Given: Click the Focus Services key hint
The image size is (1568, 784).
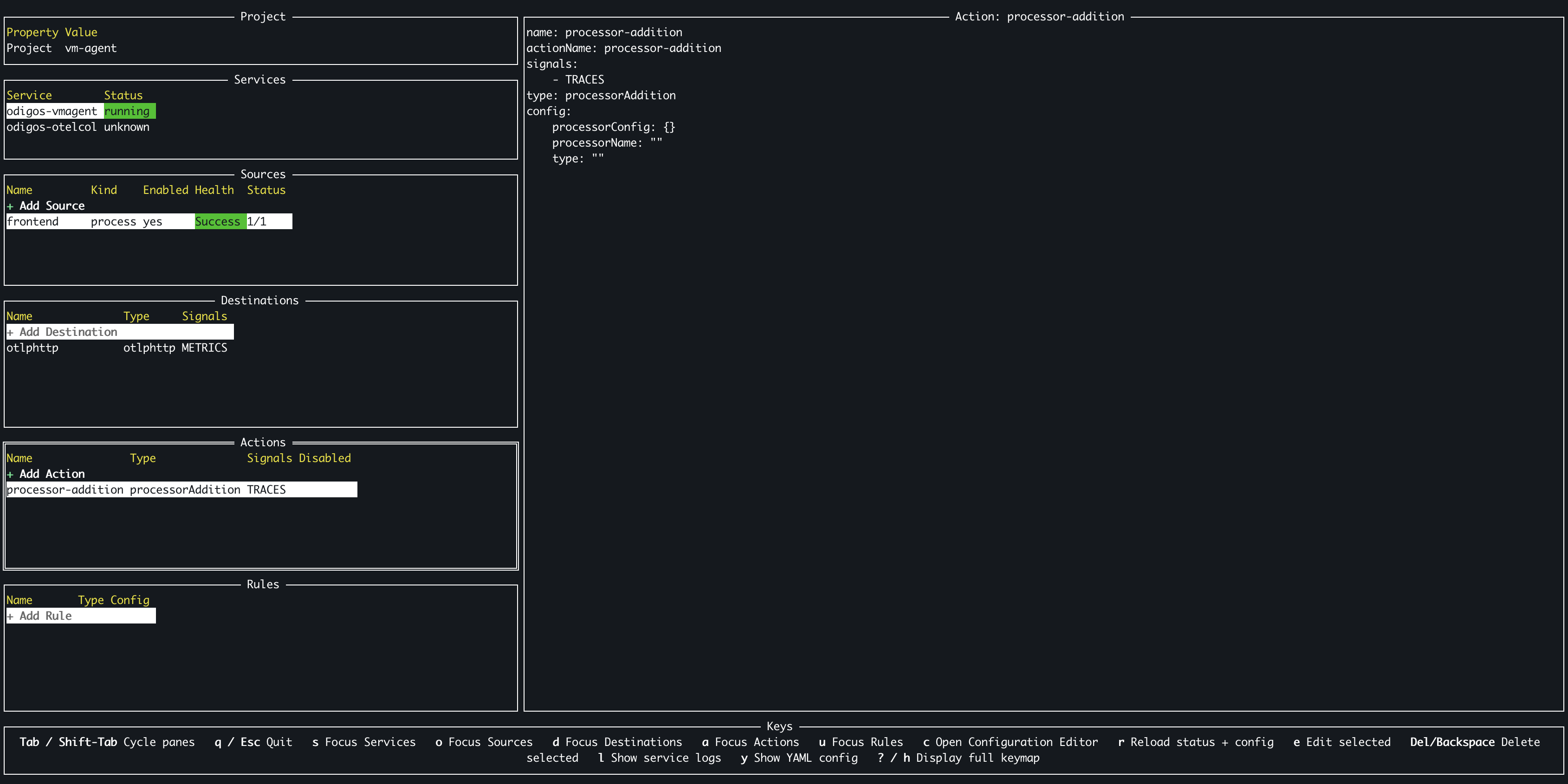Looking at the screenshot, I should 364,742.
